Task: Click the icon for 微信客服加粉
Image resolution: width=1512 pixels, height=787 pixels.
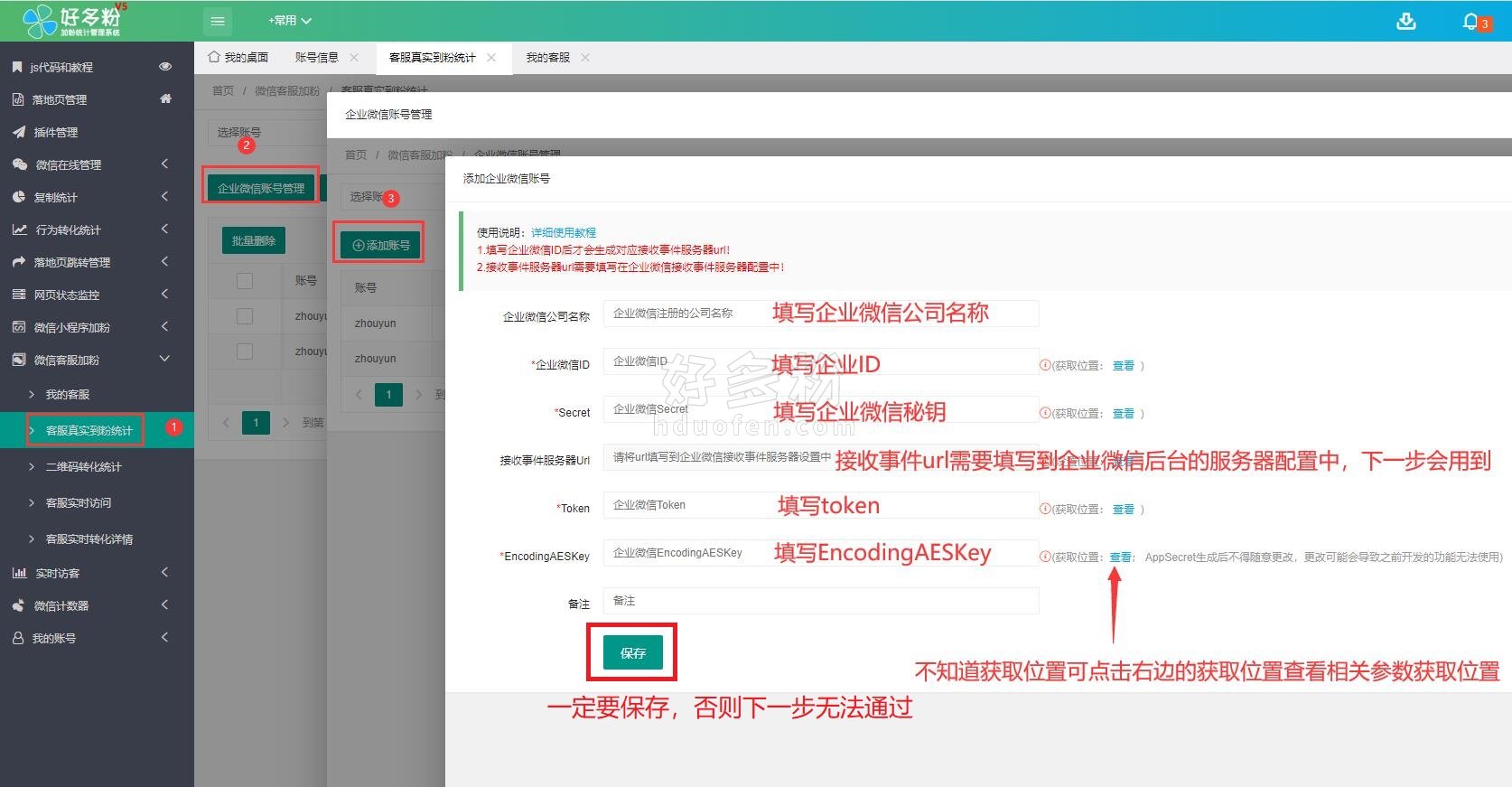Action: pos(19,360)
